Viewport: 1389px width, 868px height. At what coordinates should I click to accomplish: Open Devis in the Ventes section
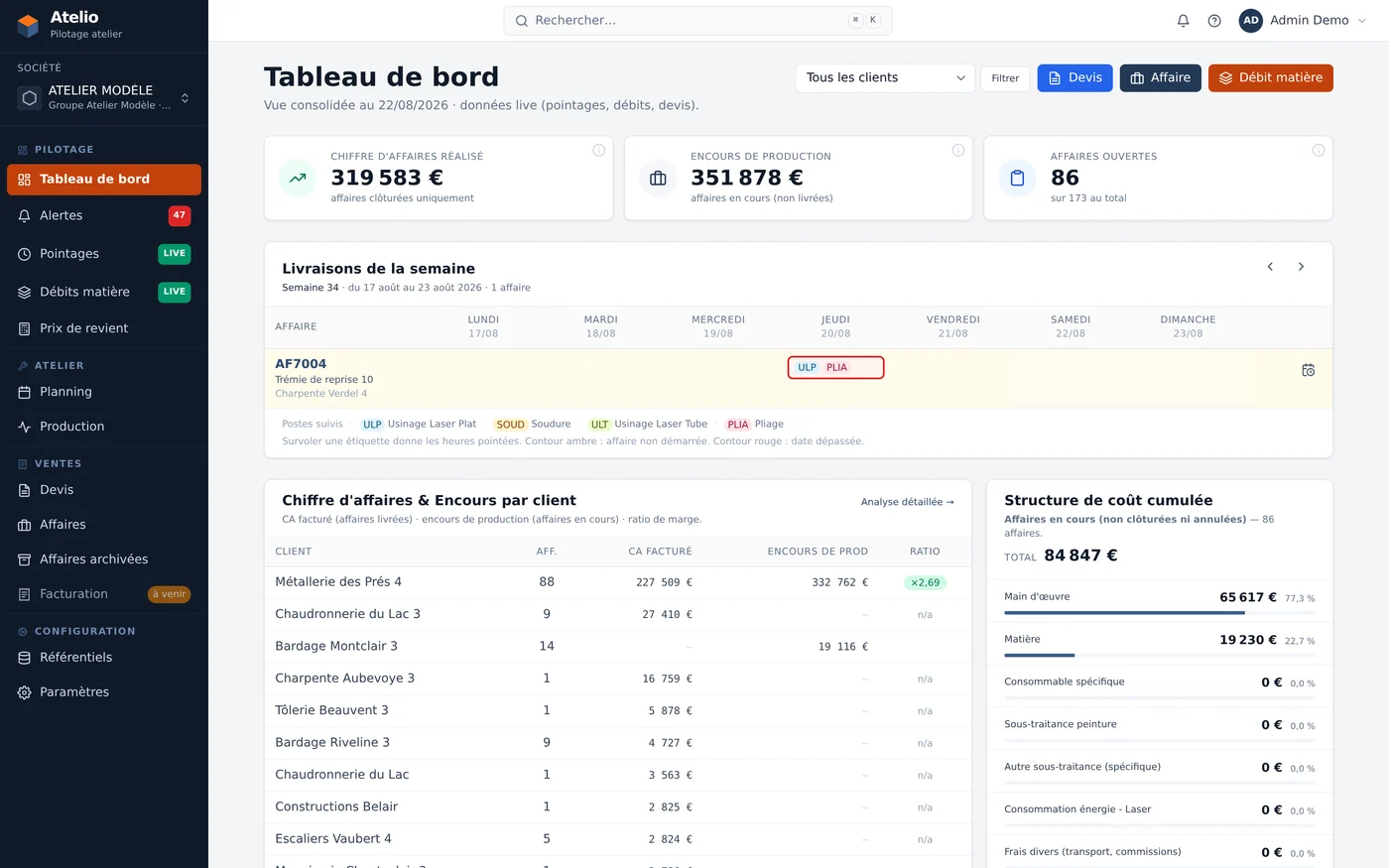coord(104,490)
